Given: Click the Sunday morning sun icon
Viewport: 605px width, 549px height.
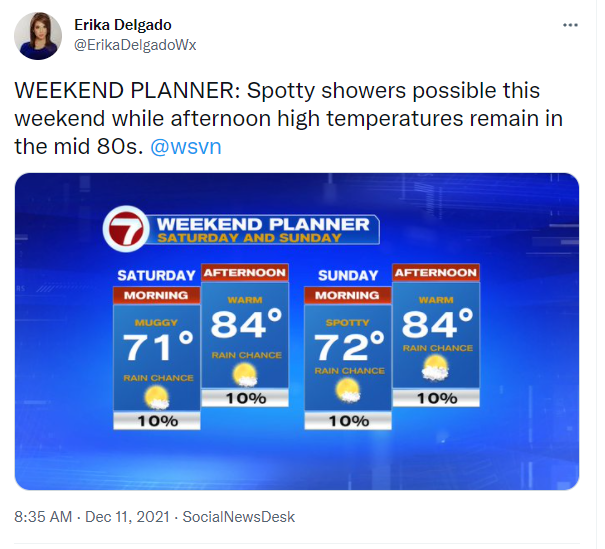Looking at the screenshot, I should tap(347, 390).
